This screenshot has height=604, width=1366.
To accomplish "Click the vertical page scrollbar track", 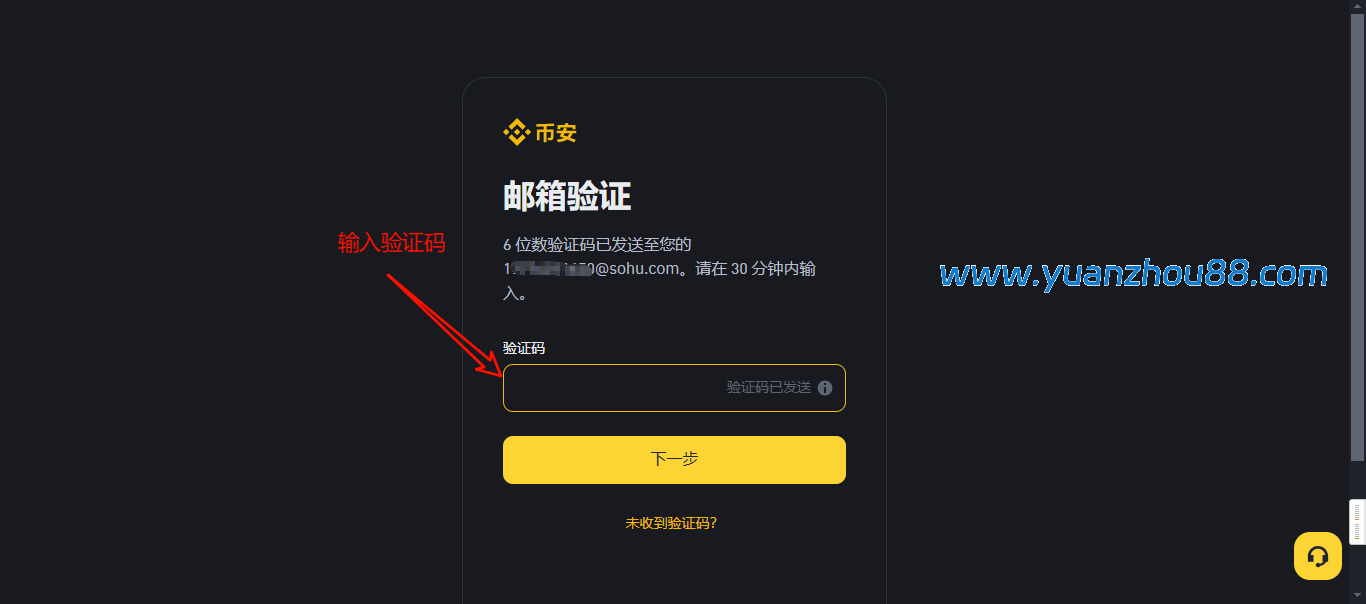I will pos(1358,300).
